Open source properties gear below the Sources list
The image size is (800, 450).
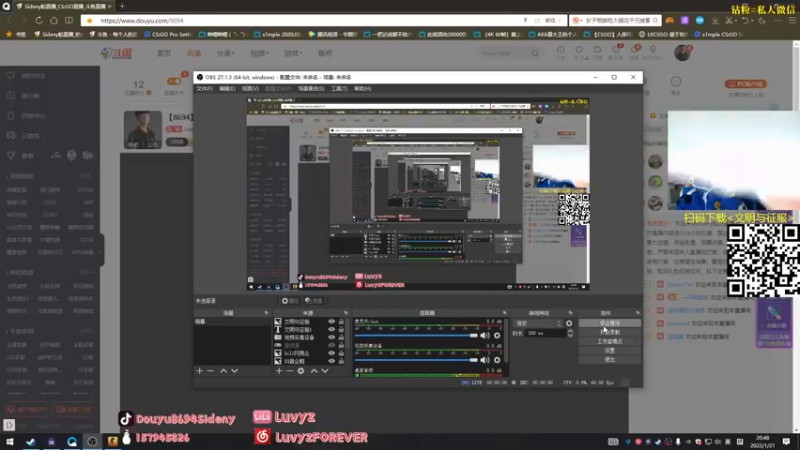[x=301, y=371]
